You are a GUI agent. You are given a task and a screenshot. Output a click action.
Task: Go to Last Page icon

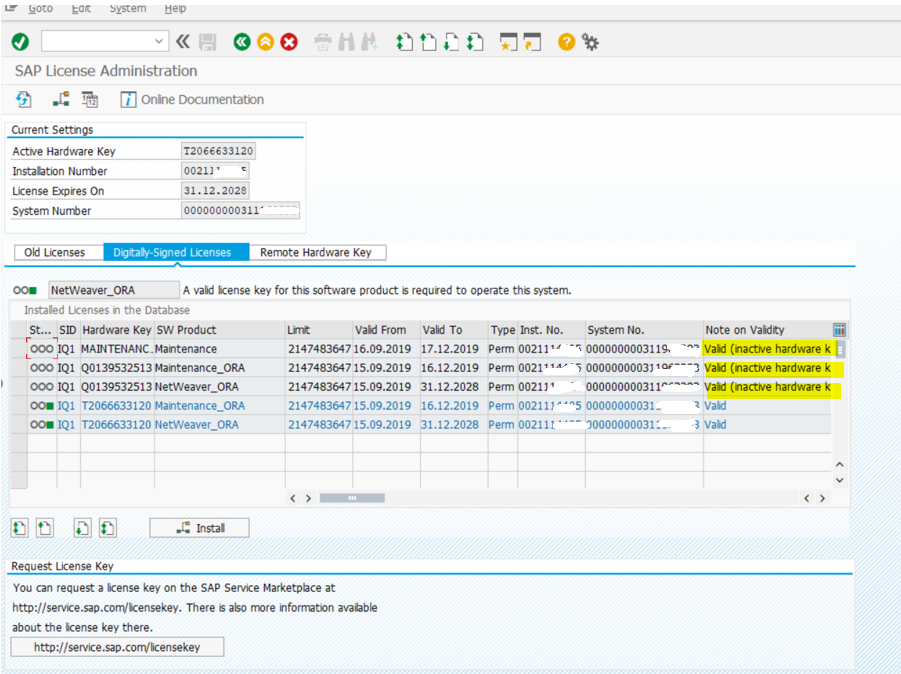pos(475,42)
